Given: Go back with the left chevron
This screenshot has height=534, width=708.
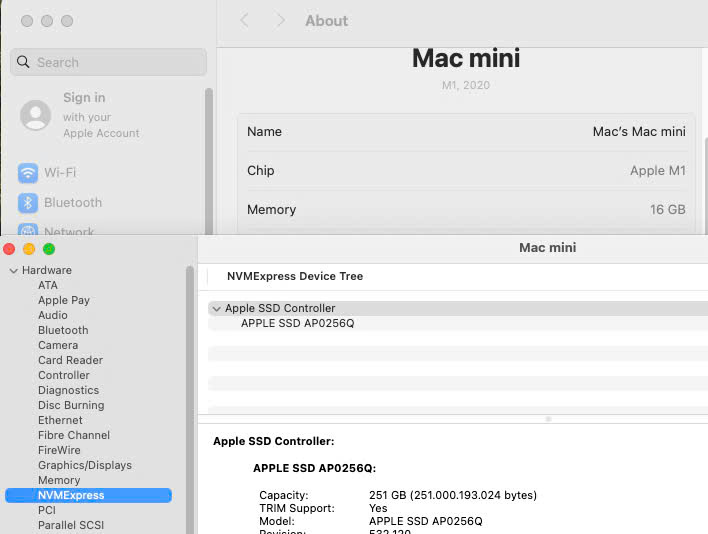Looking at the screenshot, I should coord(245,21).
